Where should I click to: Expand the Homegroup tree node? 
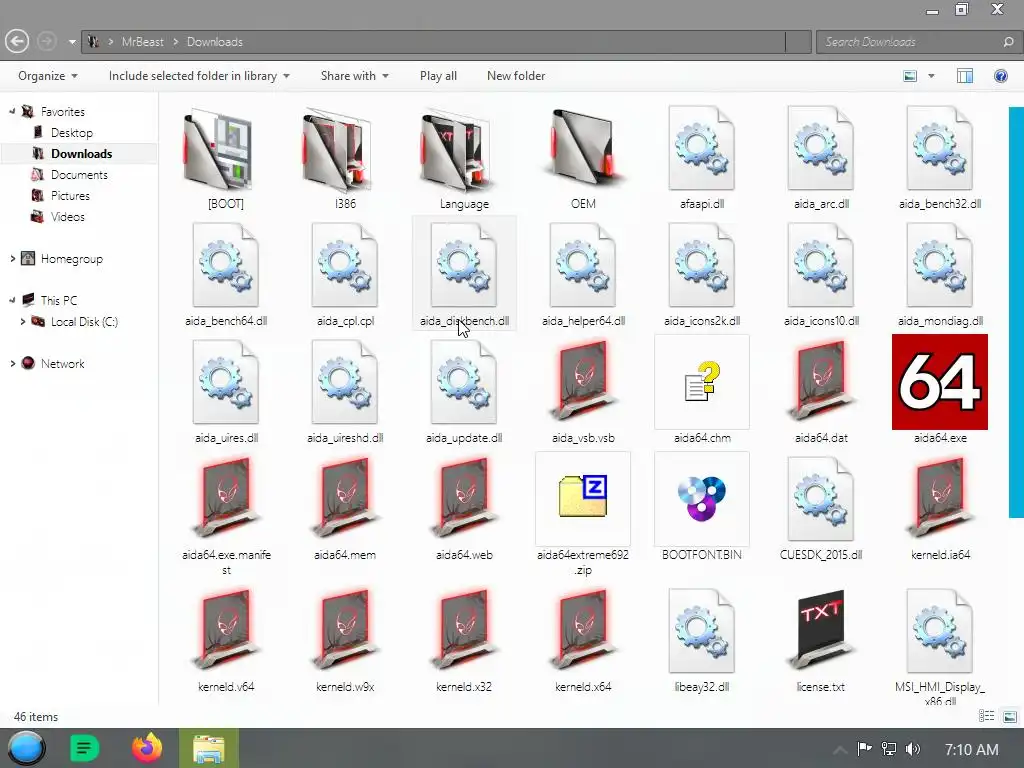(x=12, y=259)
